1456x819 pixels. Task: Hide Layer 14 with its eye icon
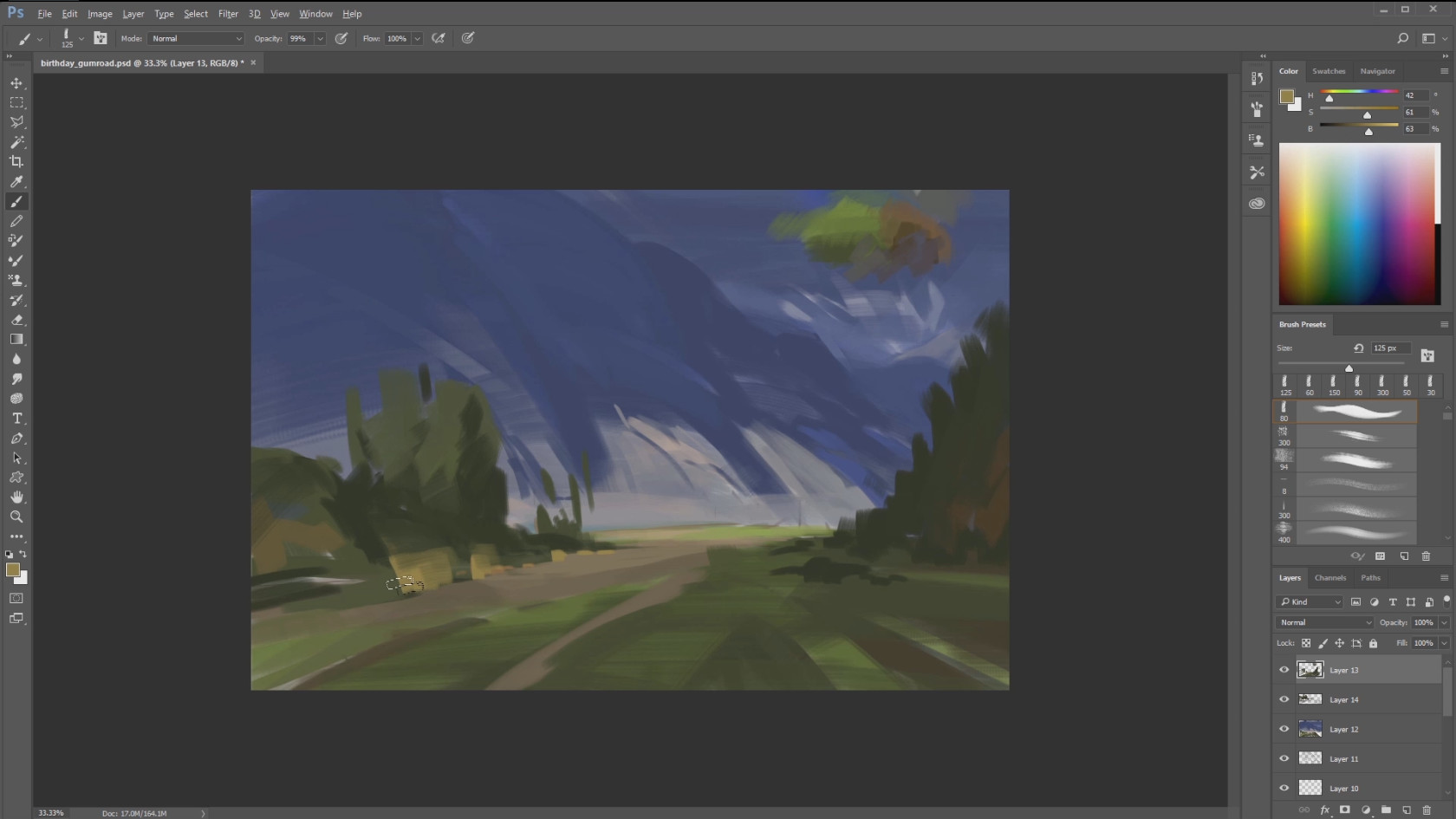1284,699
